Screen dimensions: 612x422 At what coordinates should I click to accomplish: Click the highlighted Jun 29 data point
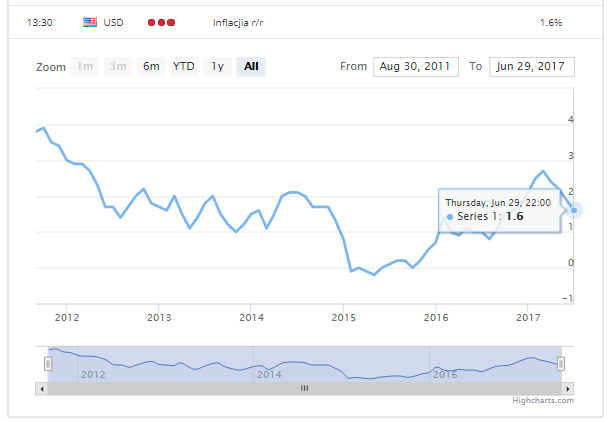pos(574,210)
